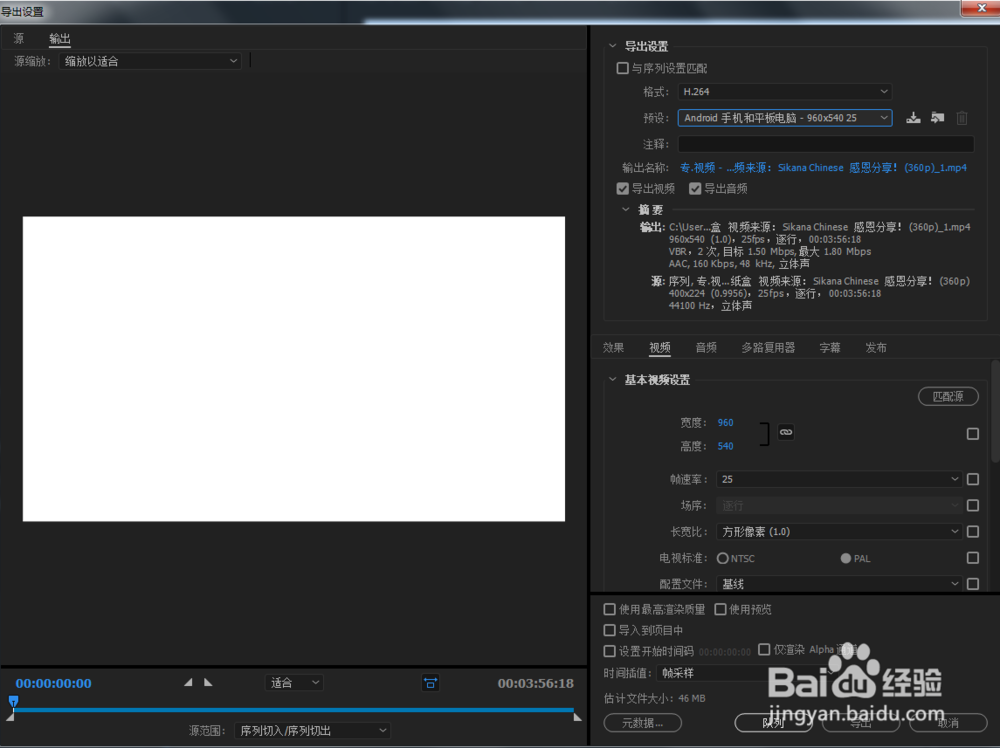Click the 宽度 value 960
The image size is (1000, 748).
tap(725, 423)
